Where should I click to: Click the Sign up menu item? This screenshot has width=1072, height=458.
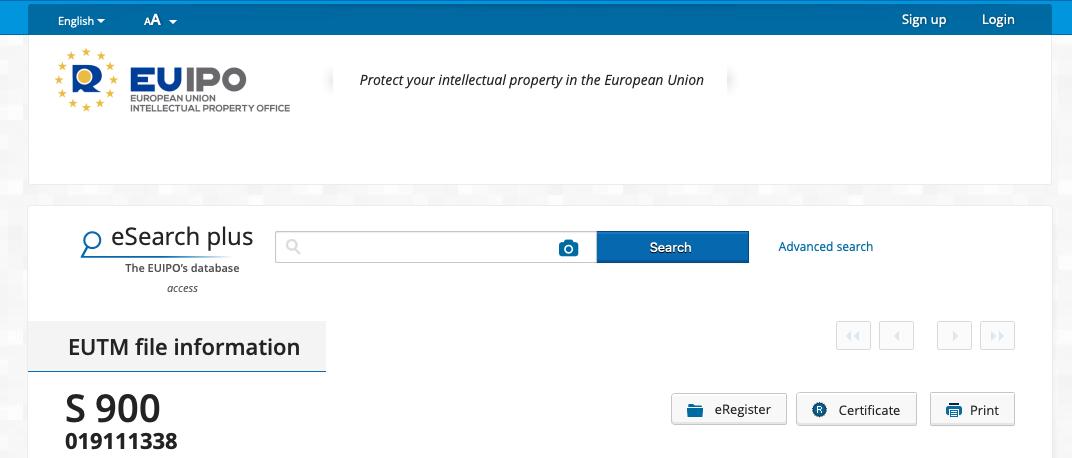tap(923, 20)
